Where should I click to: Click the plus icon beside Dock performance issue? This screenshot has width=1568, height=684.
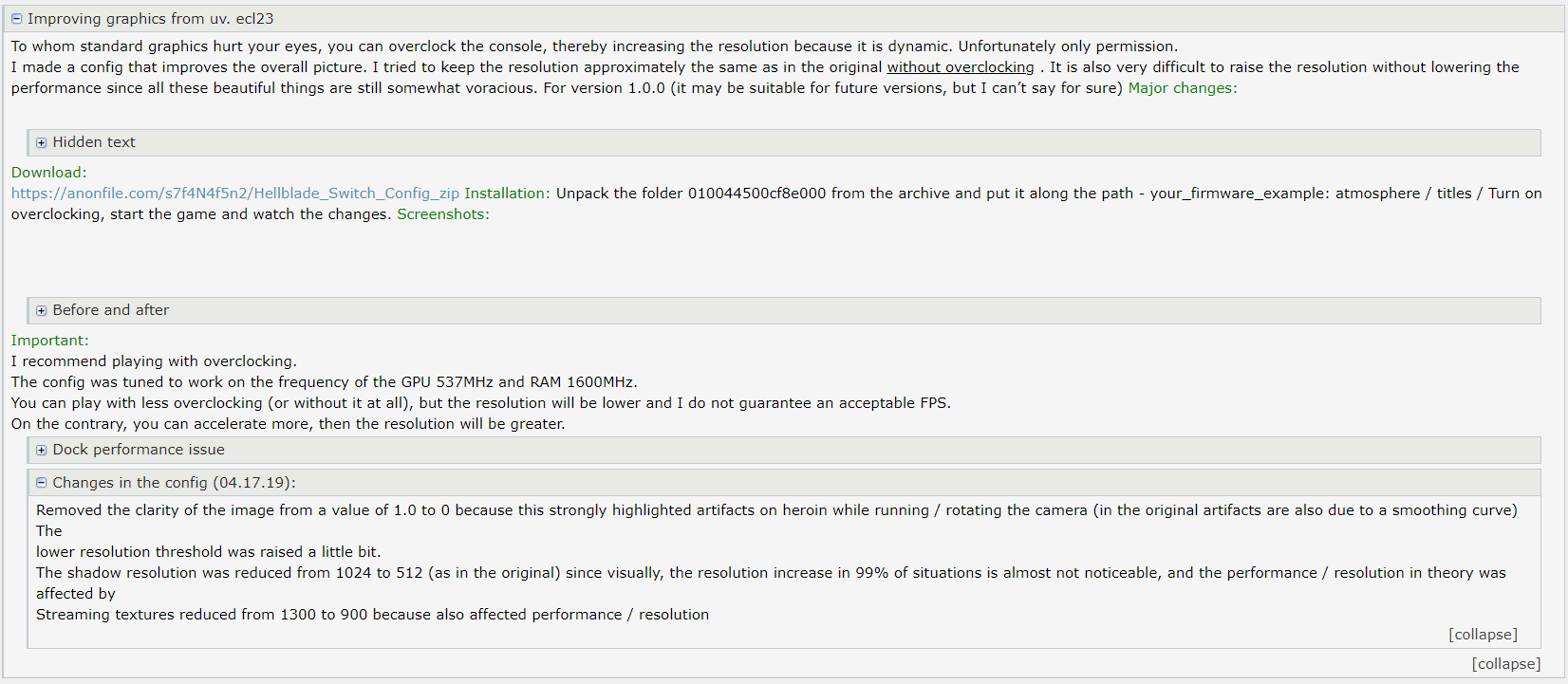click(41, 450)
